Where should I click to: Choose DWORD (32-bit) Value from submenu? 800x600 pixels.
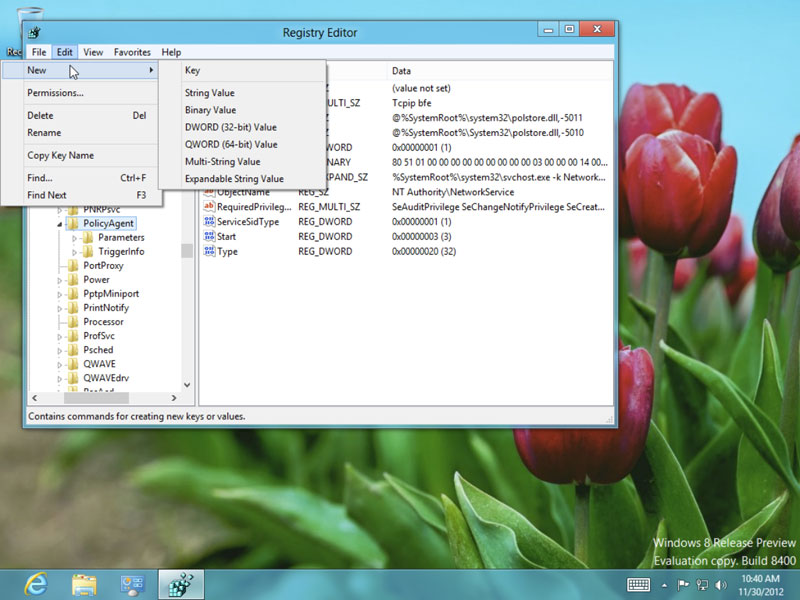point(231,127)
